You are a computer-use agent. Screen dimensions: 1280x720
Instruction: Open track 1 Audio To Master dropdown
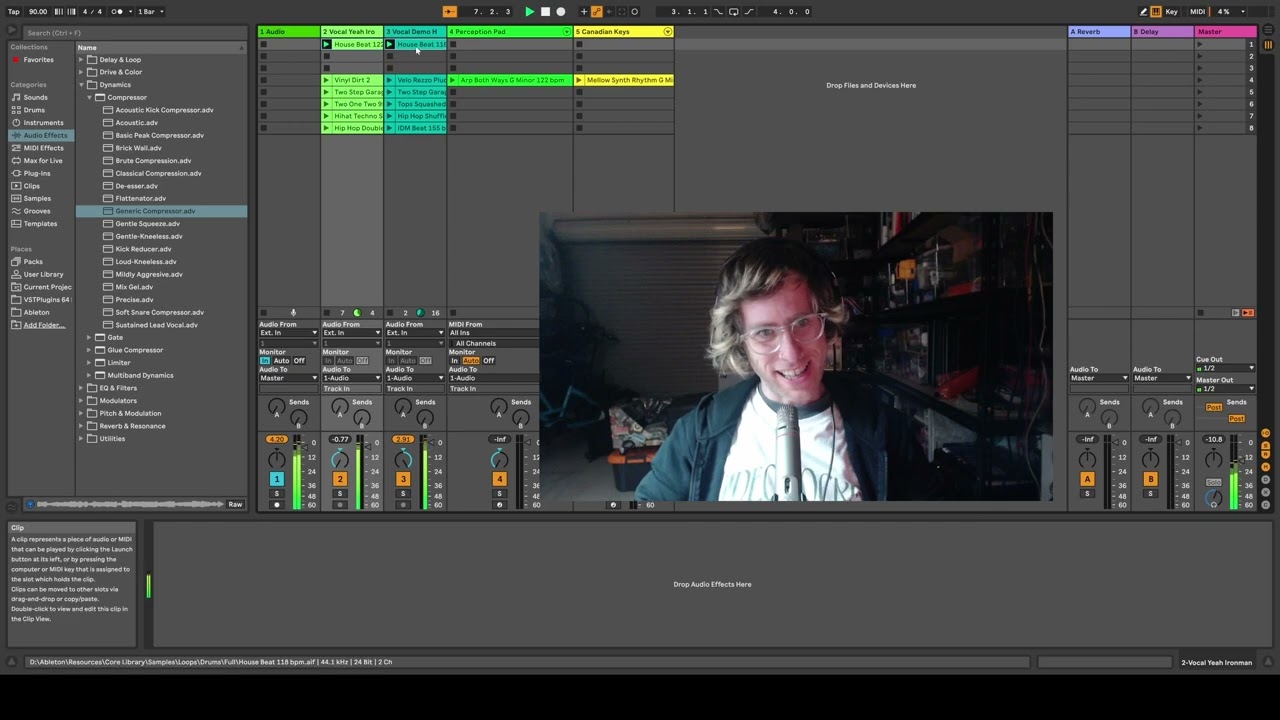click(x=289, y=378)
